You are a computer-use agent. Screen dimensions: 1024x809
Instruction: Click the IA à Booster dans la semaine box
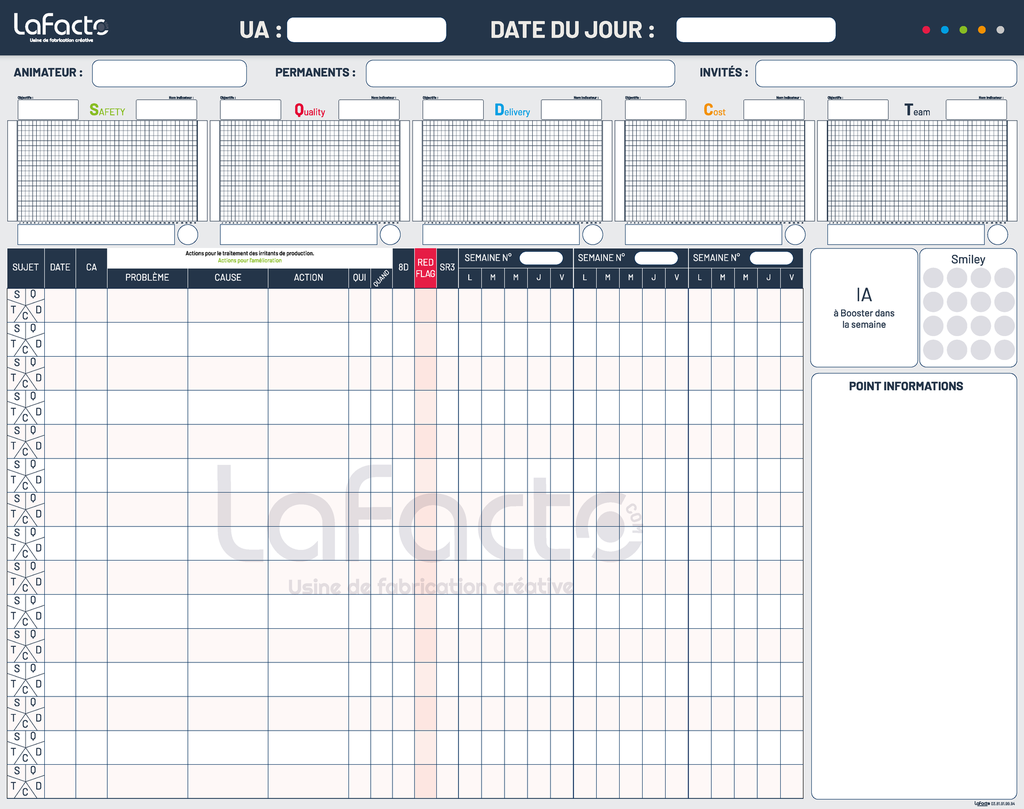(x=863, y=308)
